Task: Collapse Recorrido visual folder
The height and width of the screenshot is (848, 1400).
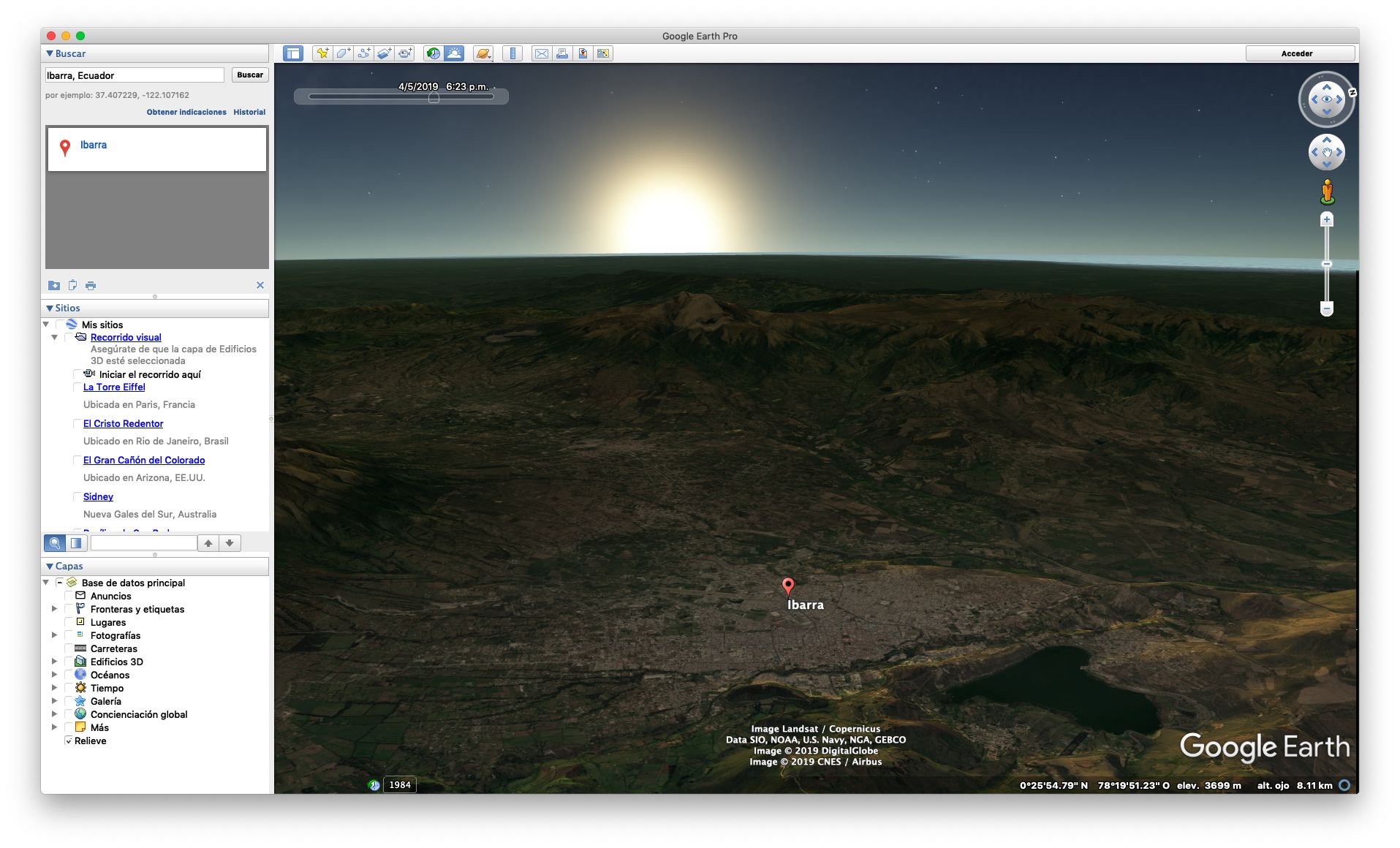Action: click(x=55, y=337)
